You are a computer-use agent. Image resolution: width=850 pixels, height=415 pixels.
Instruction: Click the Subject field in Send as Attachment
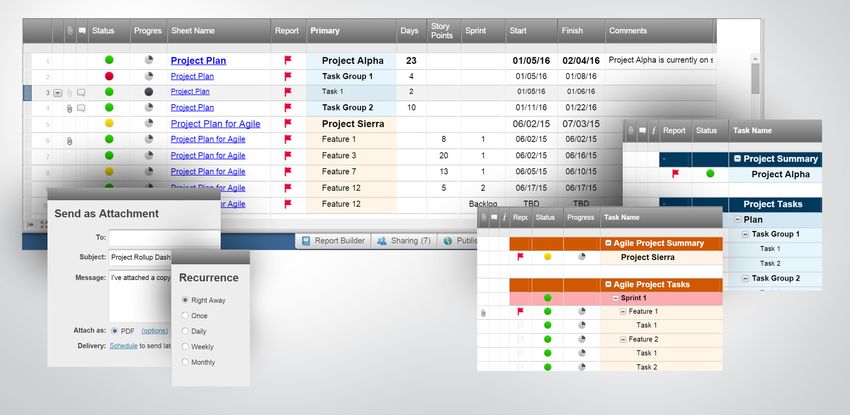point(140,257)
